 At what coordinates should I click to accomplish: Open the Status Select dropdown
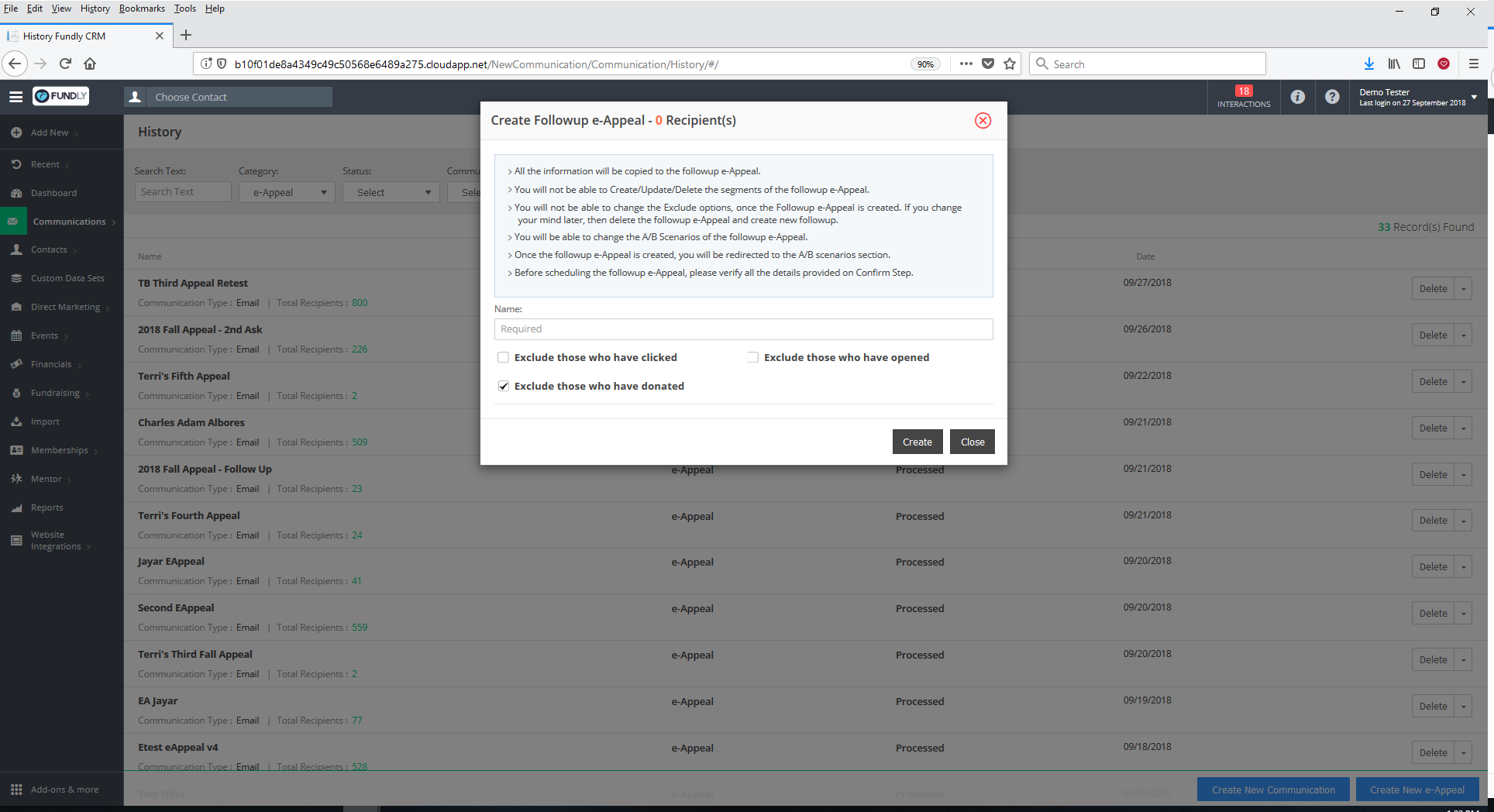[x=392, y=192]
